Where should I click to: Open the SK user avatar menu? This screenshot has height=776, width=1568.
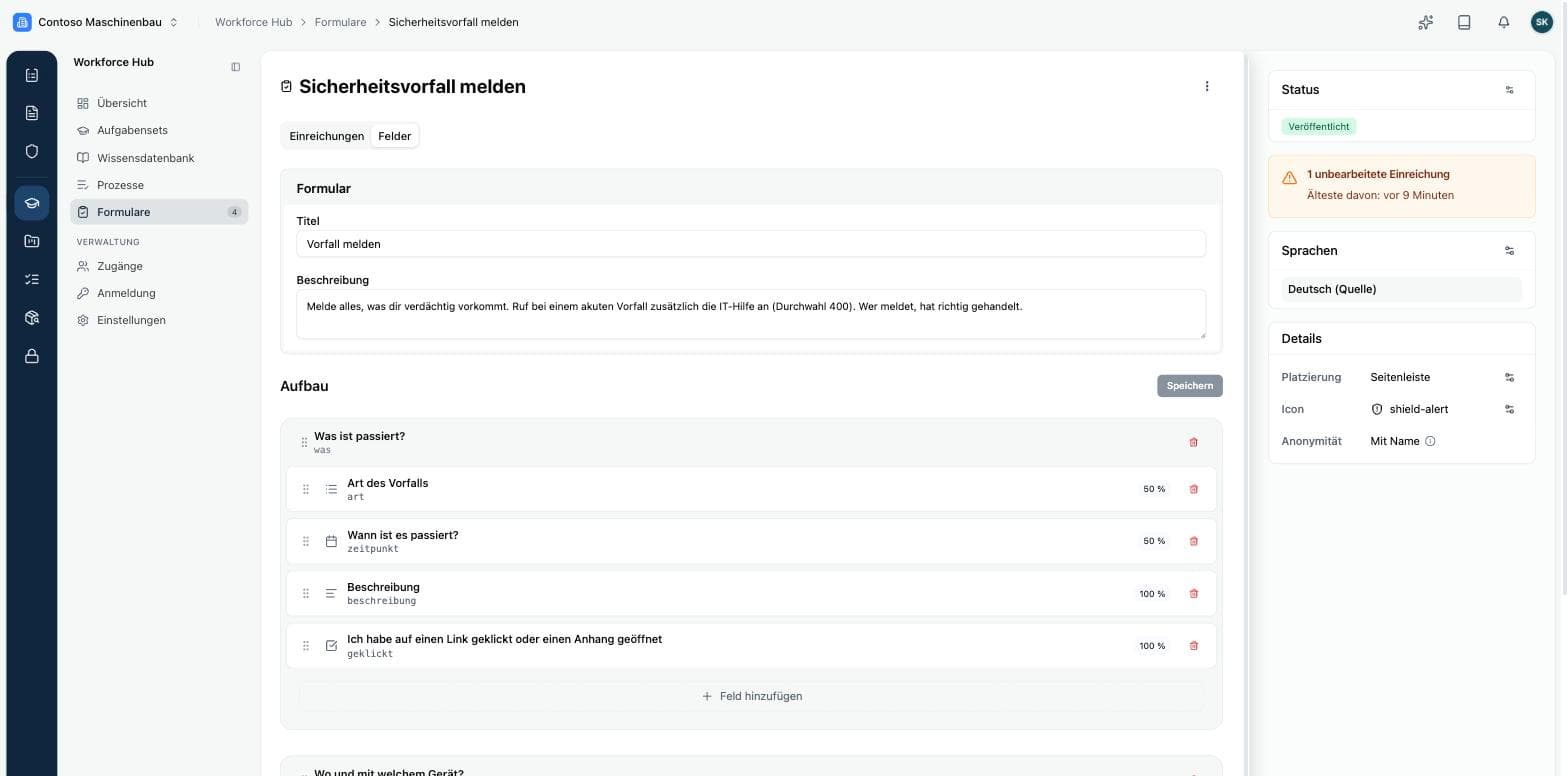[x=1542, y=22]
